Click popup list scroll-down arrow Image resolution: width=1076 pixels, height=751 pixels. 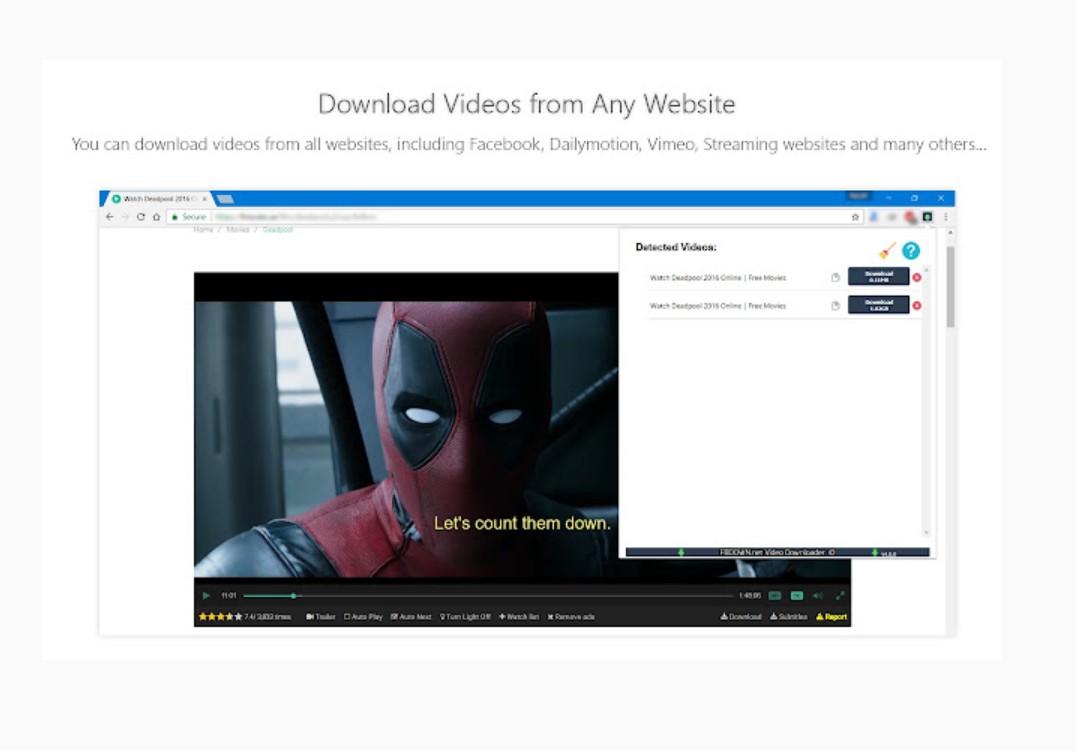926,532
